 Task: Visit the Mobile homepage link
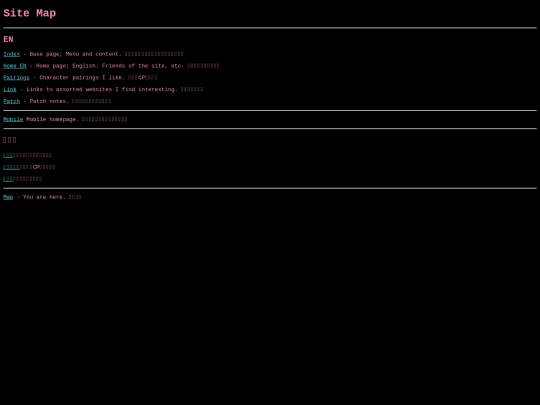13,119
